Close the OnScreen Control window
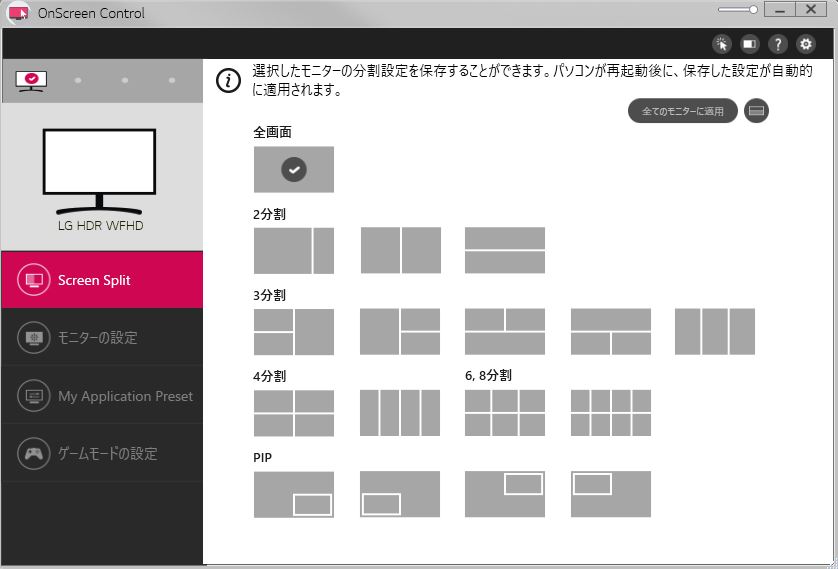Viewport: 838px width, 569px height. (x=811, y=10)
